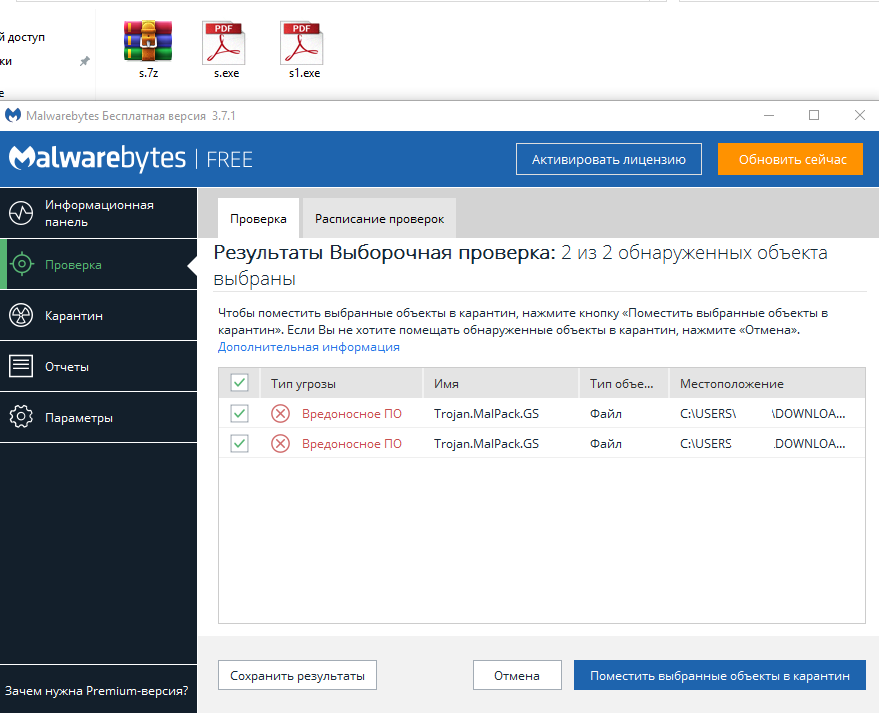Click the pin icon in Explorer sidebar

85,61
